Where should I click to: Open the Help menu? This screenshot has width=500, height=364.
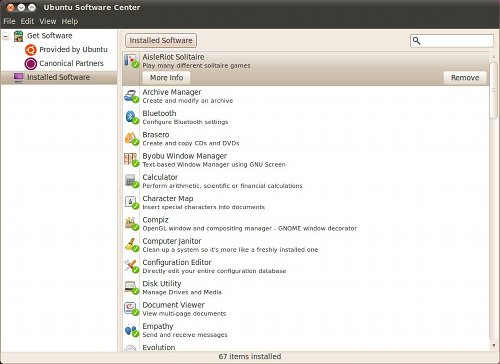pos(70,21)
